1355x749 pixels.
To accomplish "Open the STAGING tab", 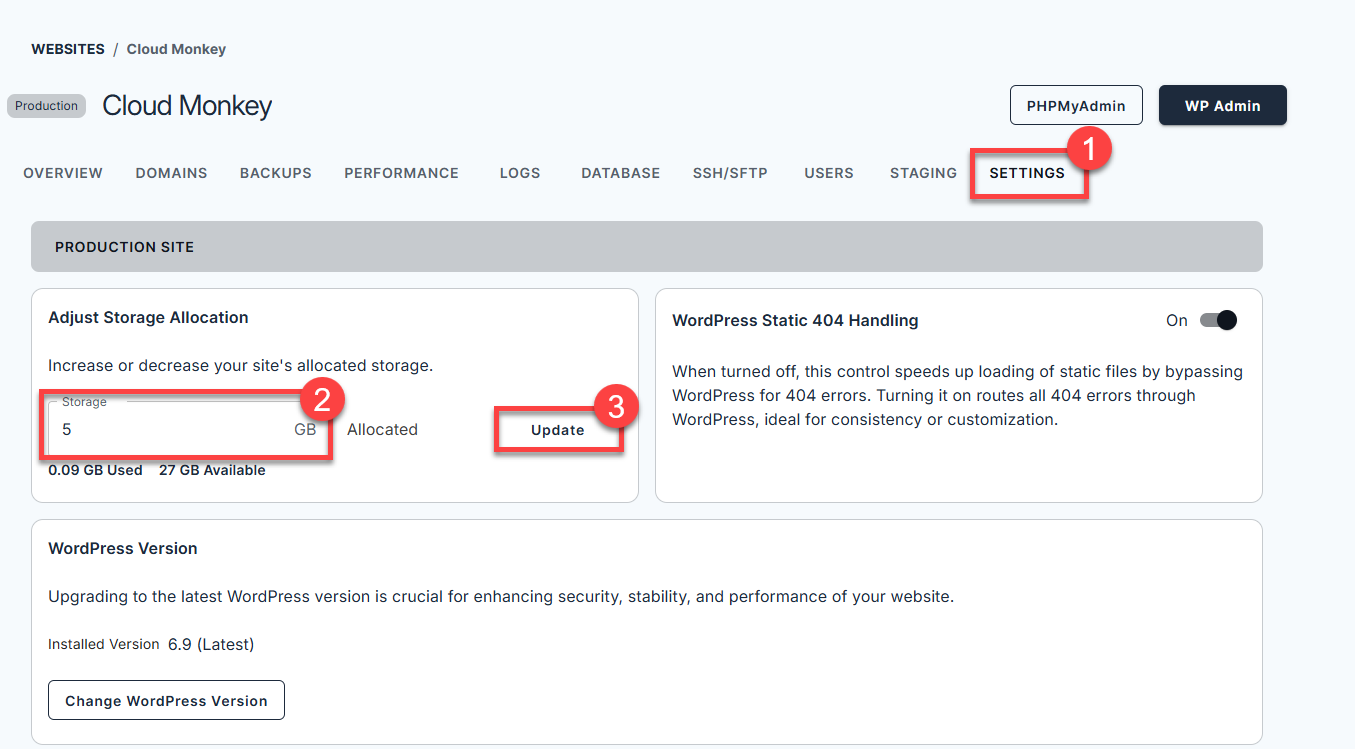I will point(921,172).
